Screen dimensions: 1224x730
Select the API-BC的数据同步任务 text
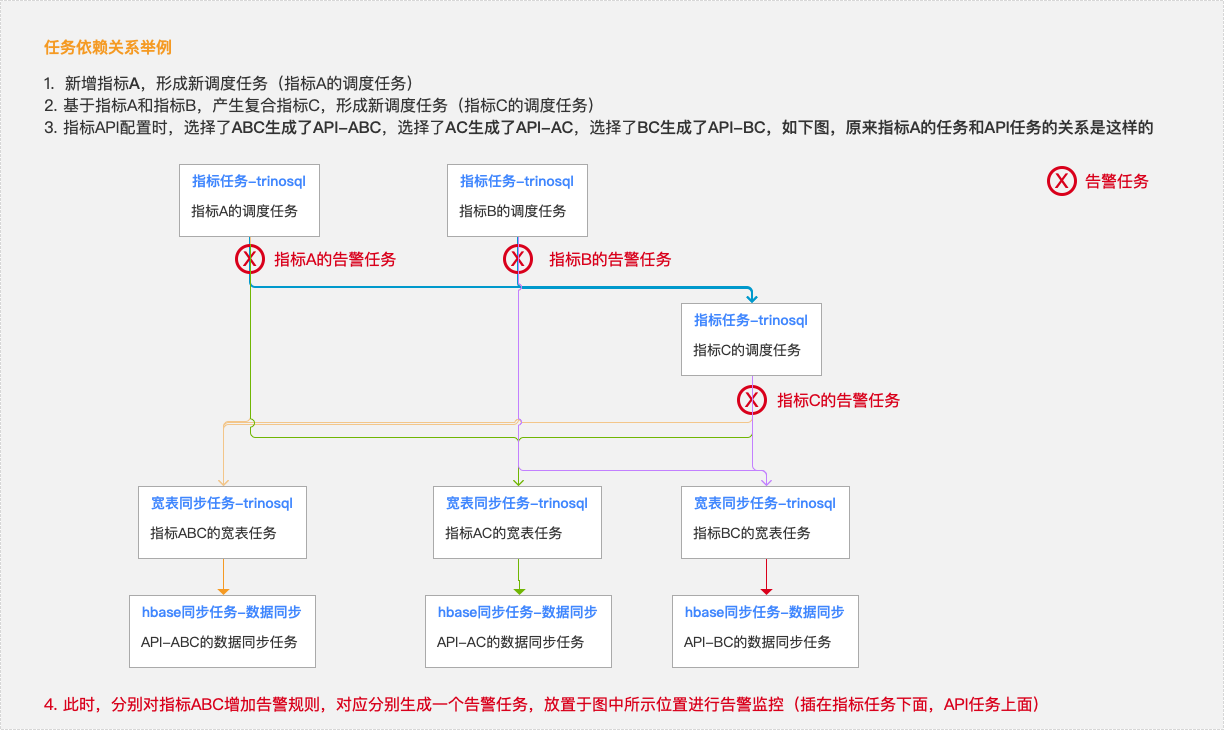click(x=757, y=642)
